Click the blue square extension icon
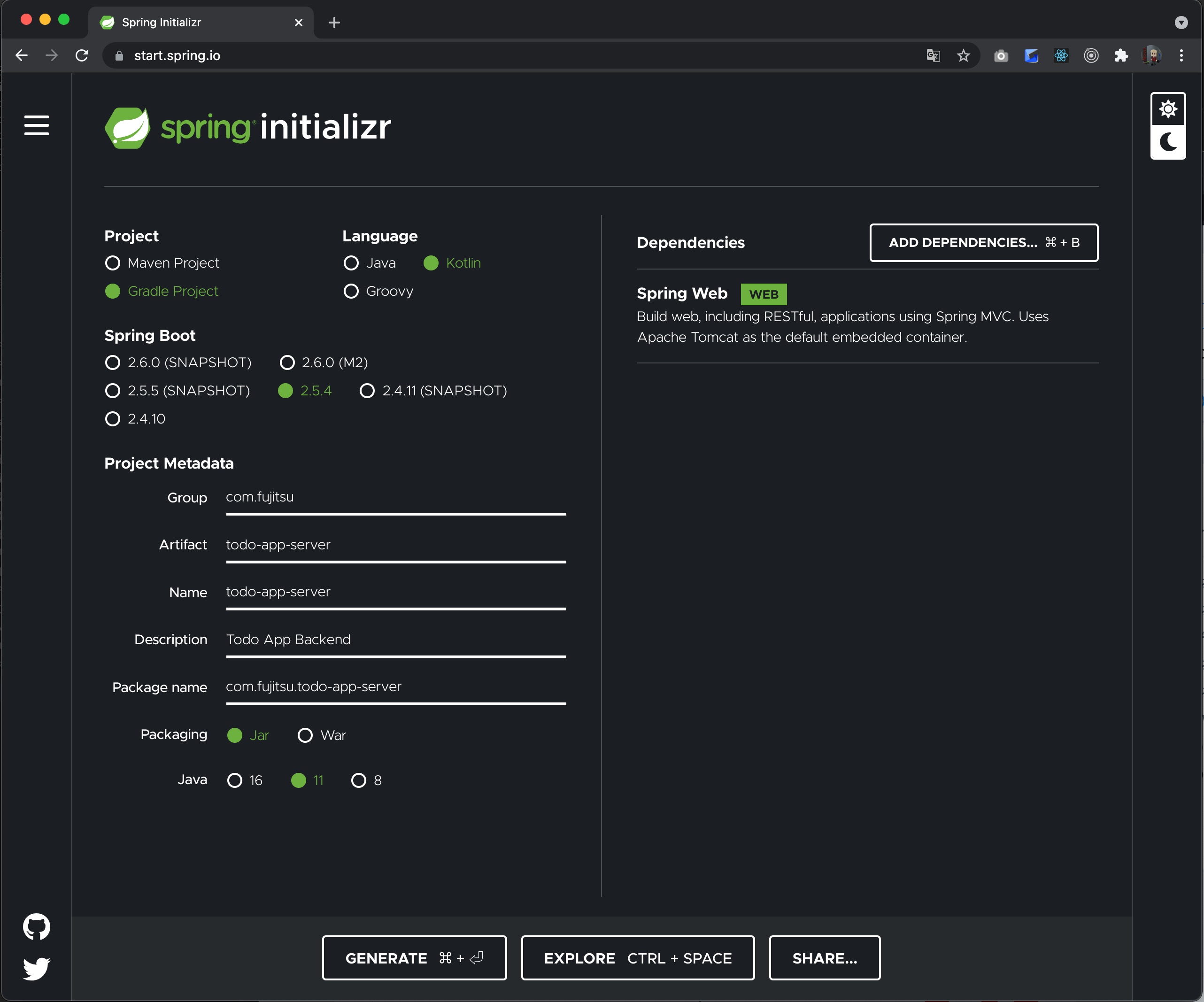Screen dimensions: 1204x1002 (1031, 55)
